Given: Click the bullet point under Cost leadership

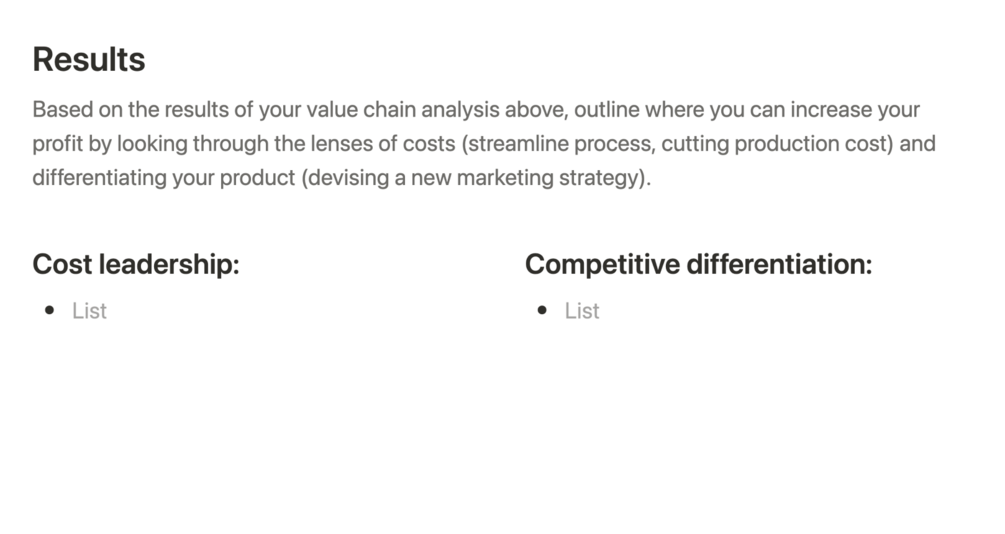Looking at the screenshot, I should (x=50, y=311).
